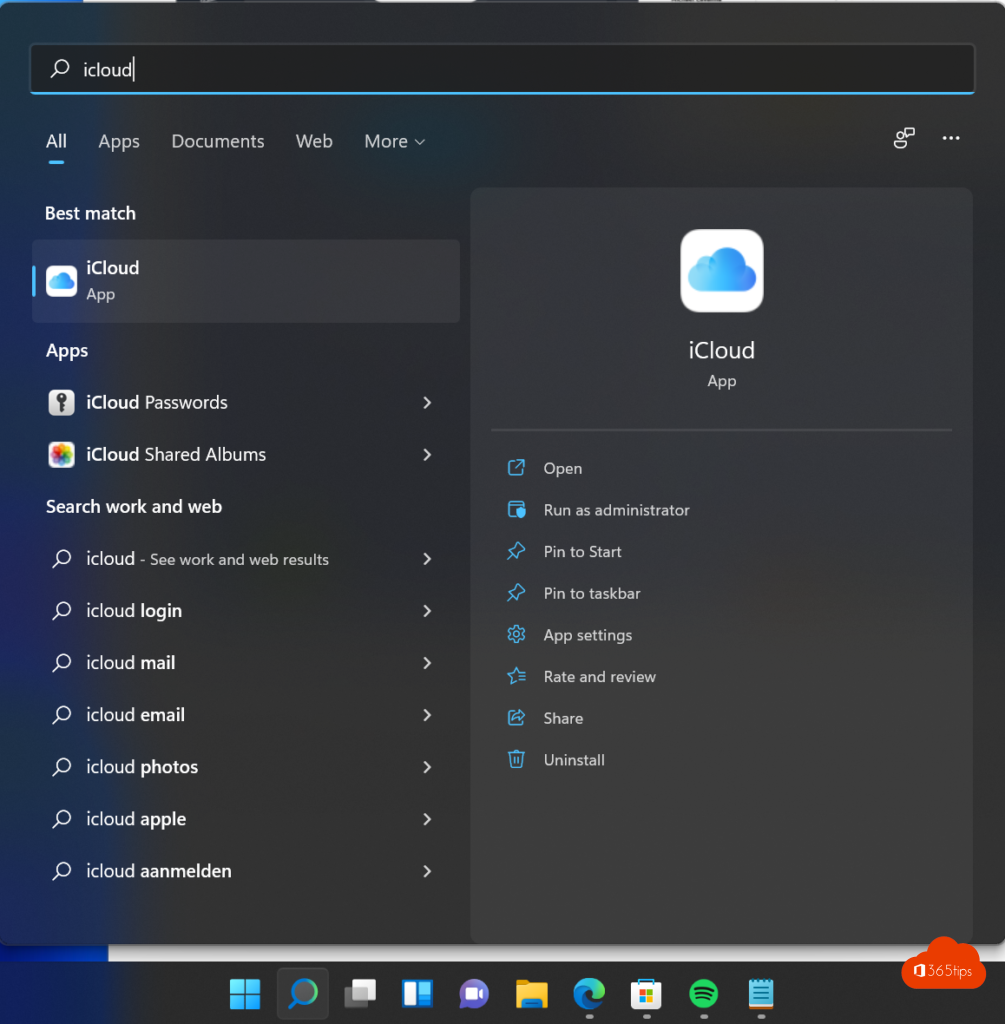Expand the iCloud Passwords result arrow
Viewport: 1005px width, 1024px height.
coord(427,403)
